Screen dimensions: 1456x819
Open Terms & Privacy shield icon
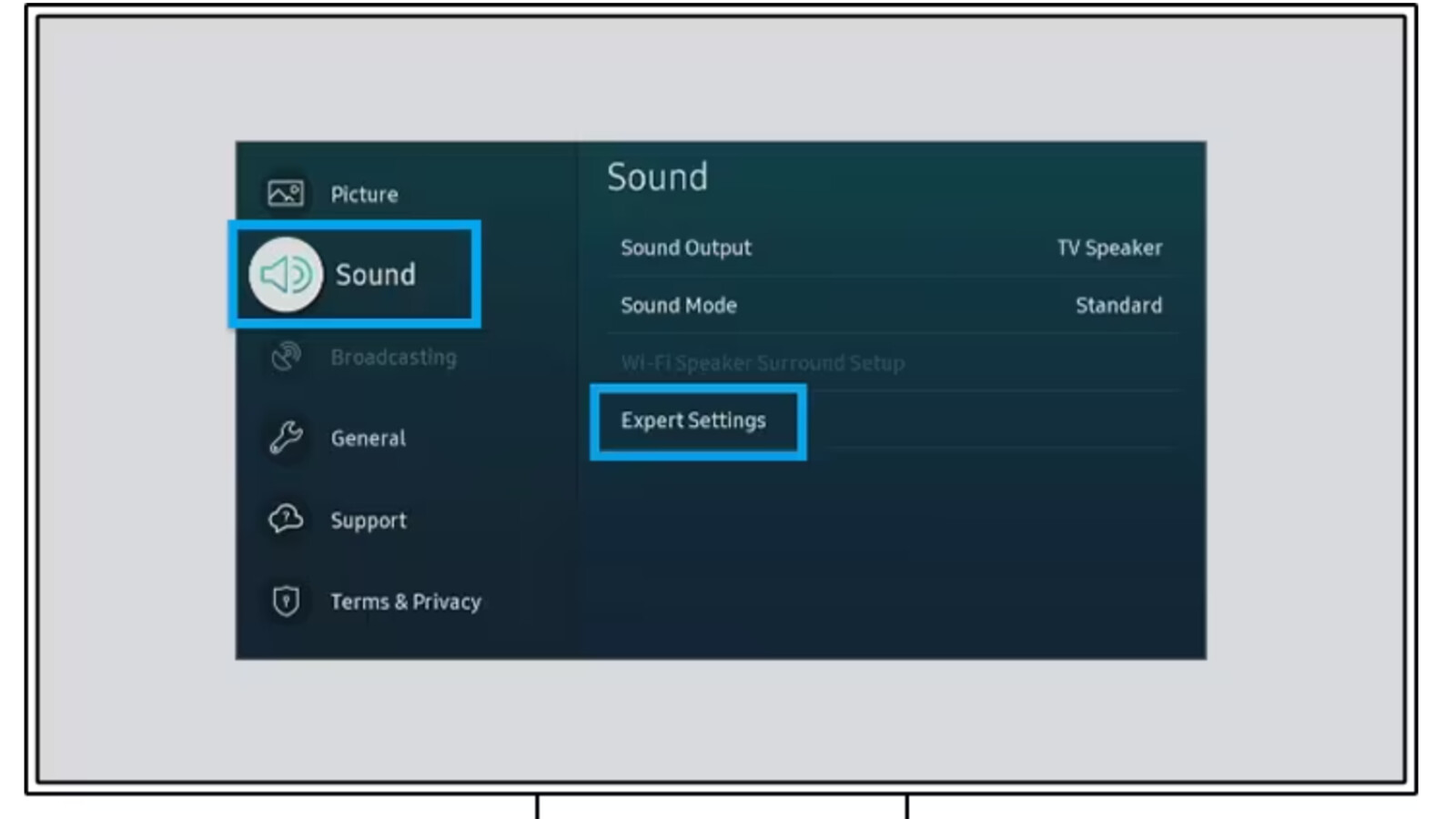click(x=285, y=601)
